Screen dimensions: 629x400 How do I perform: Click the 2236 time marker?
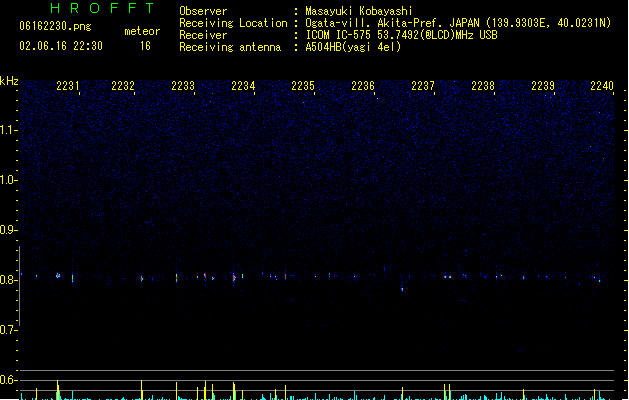click(x=363, y=86)
